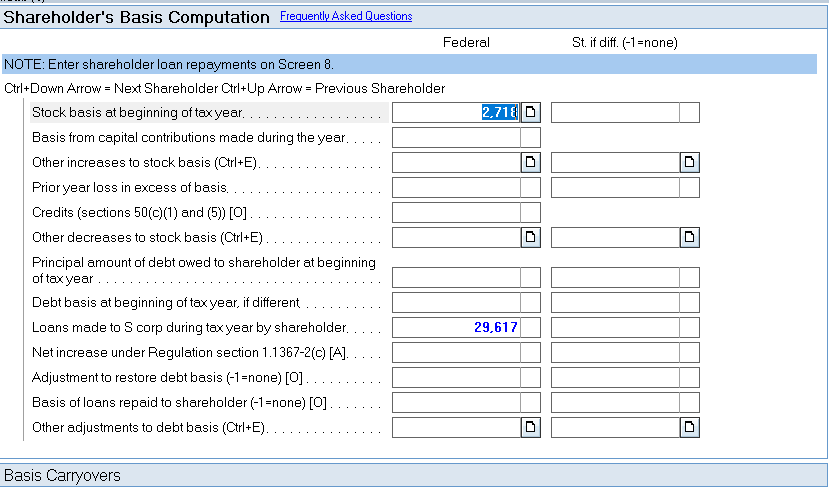Click Federal Loans made to S corp field

(456, 327)
